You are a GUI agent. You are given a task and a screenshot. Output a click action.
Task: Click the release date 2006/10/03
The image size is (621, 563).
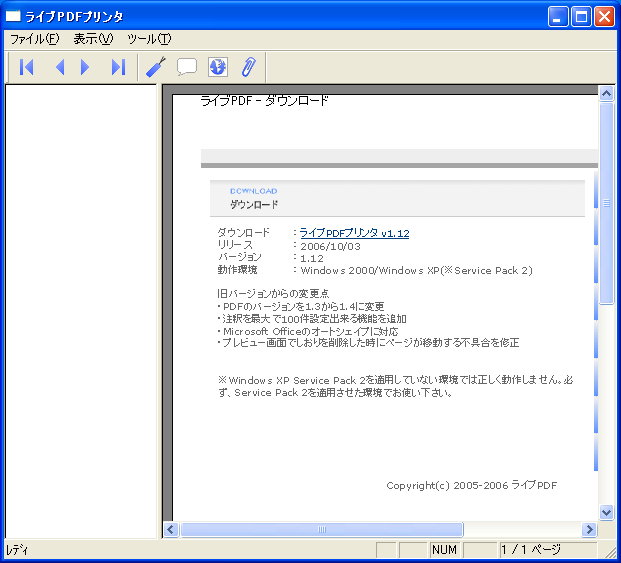[x=330, y=246]
